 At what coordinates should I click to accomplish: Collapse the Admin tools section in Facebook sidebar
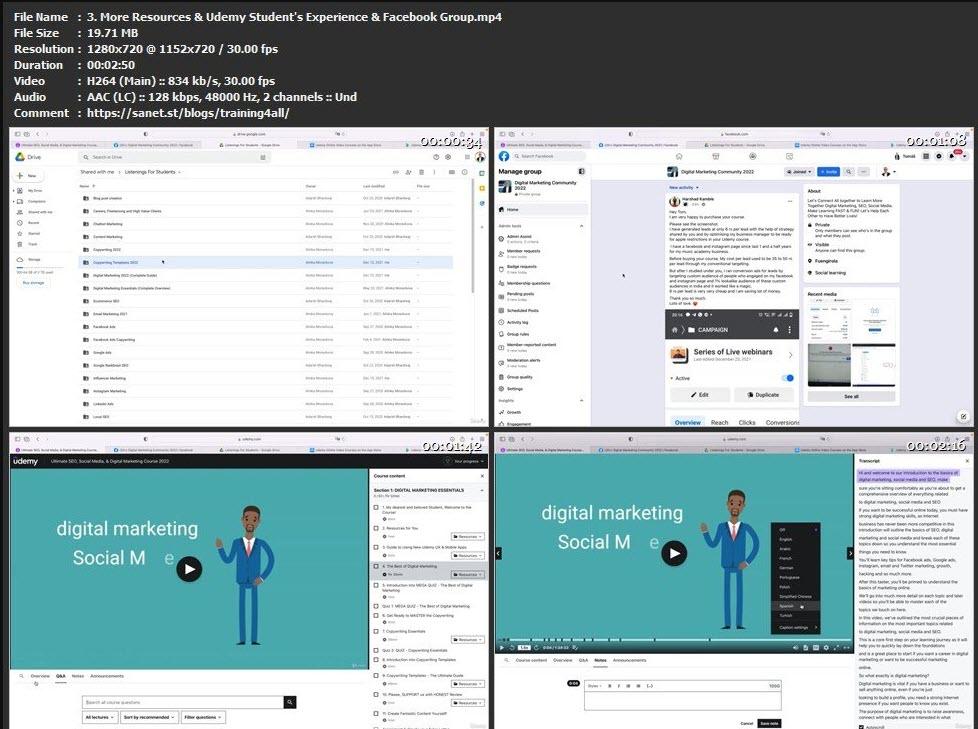(581, 226)
